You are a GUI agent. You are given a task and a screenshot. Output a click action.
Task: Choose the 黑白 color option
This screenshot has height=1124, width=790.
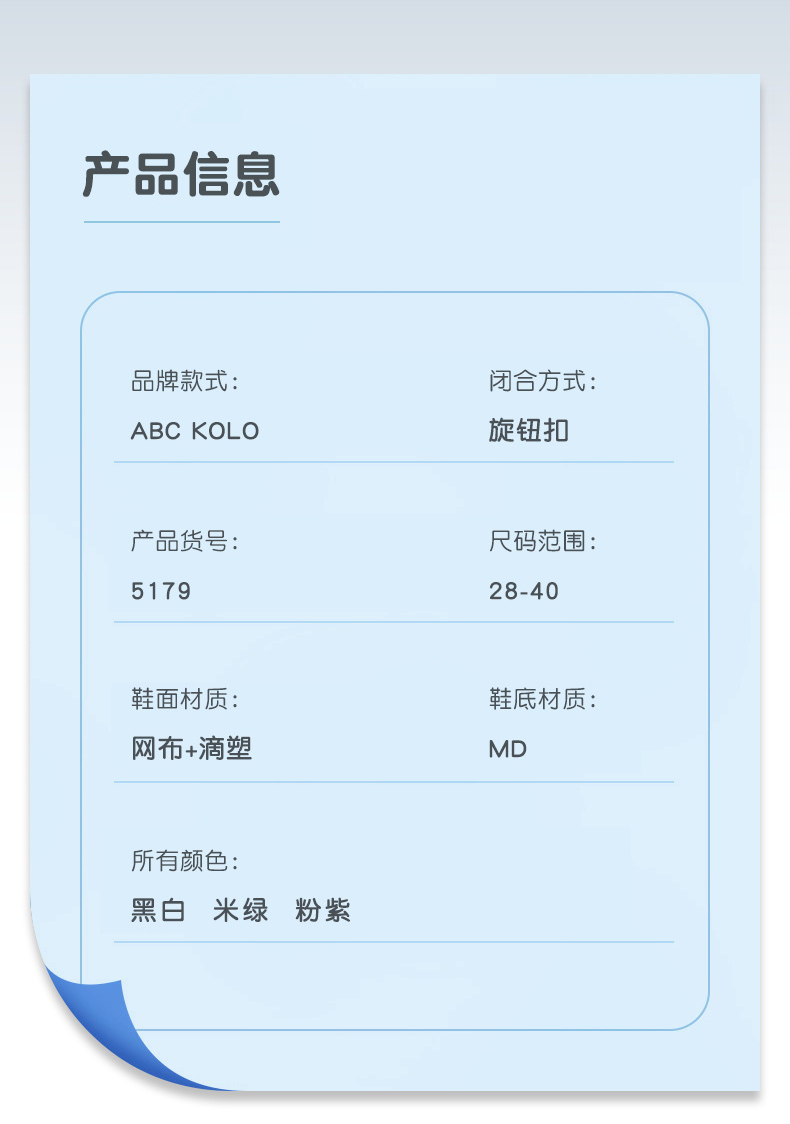(158, 910)
